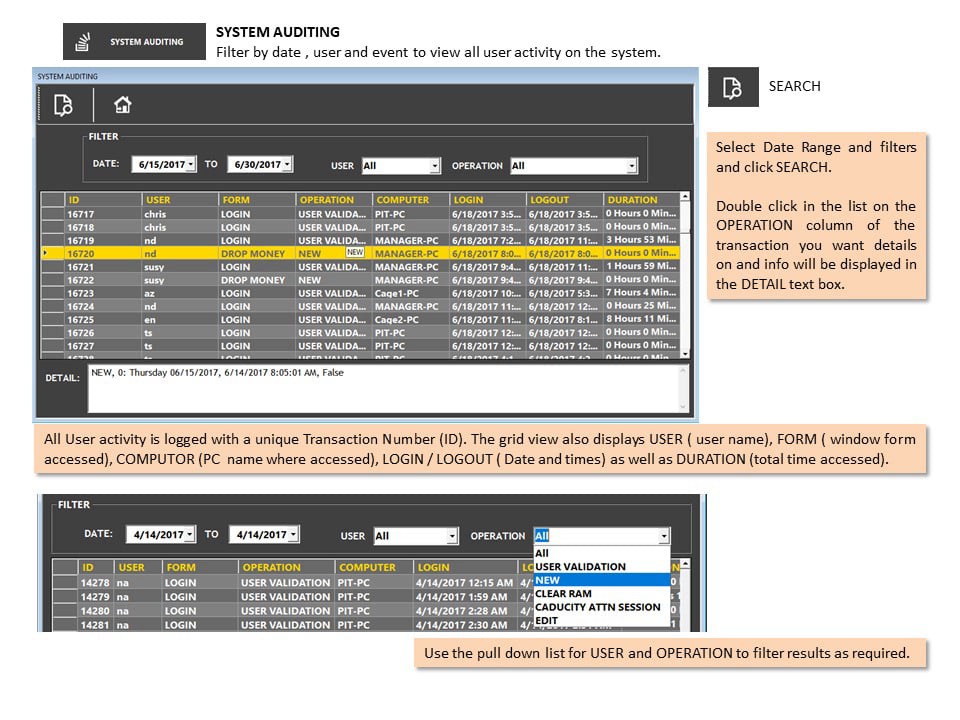Expand the OPERATION dropdown in top filter
This screenshot has width=960, height=720.
coord(631,166)
